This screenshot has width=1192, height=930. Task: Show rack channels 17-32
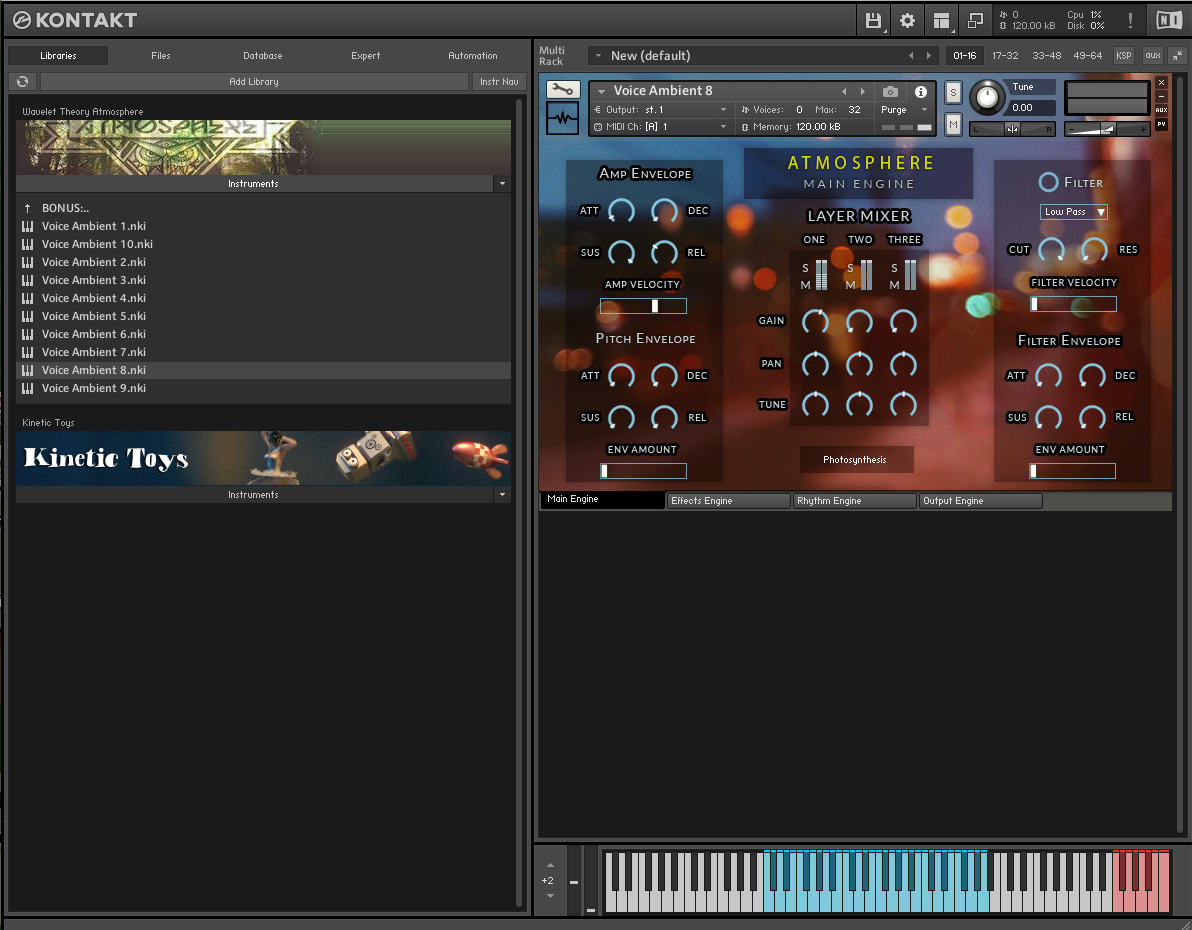pos(1005,56)
